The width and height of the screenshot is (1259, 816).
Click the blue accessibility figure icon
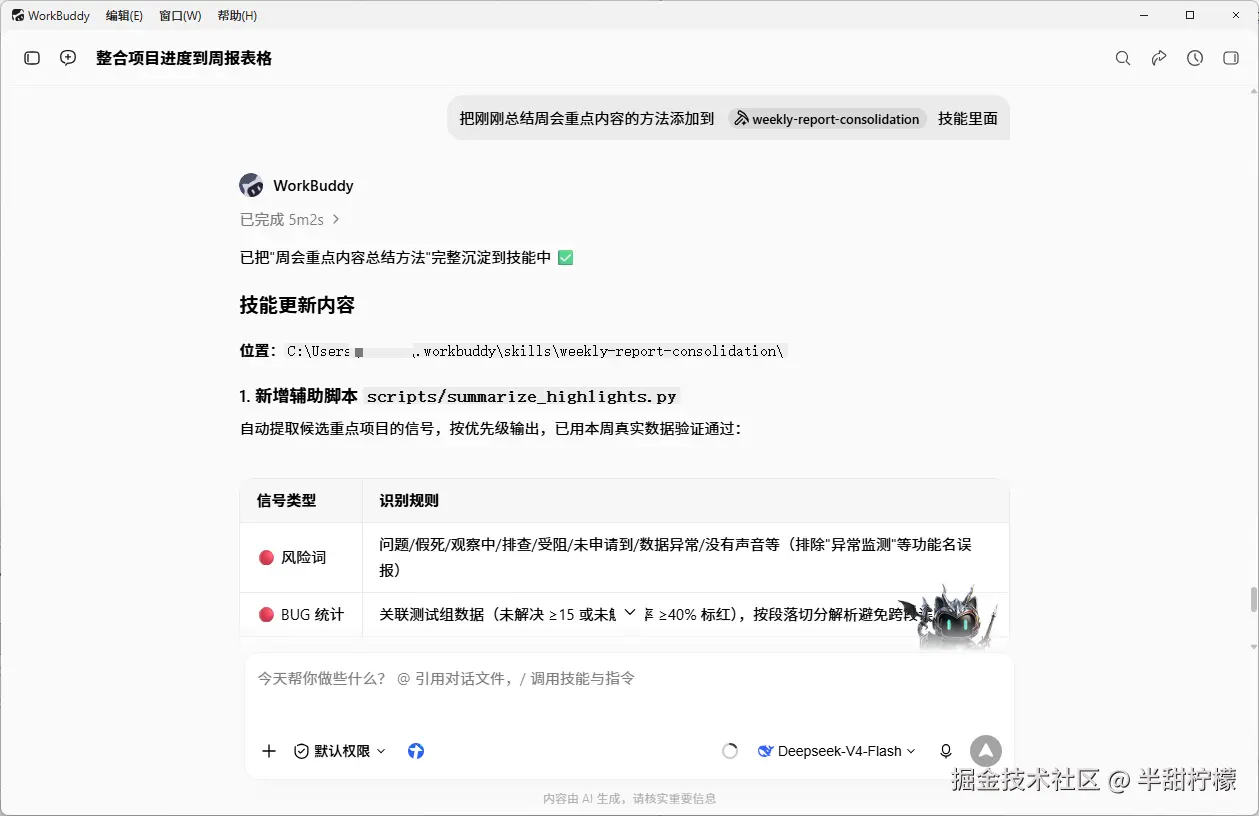point(416,751)
